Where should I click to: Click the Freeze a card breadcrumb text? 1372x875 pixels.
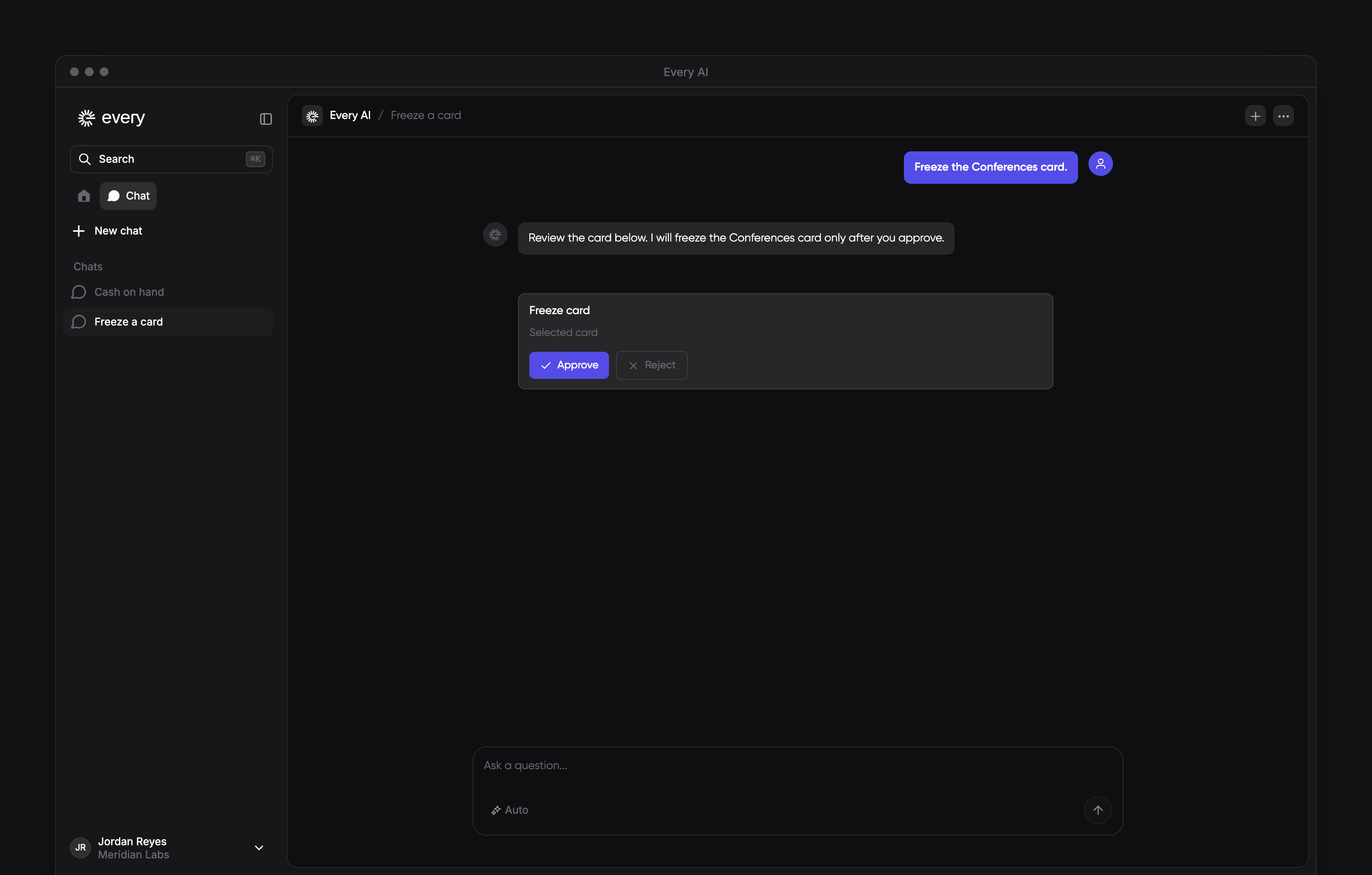pos(426,115)
